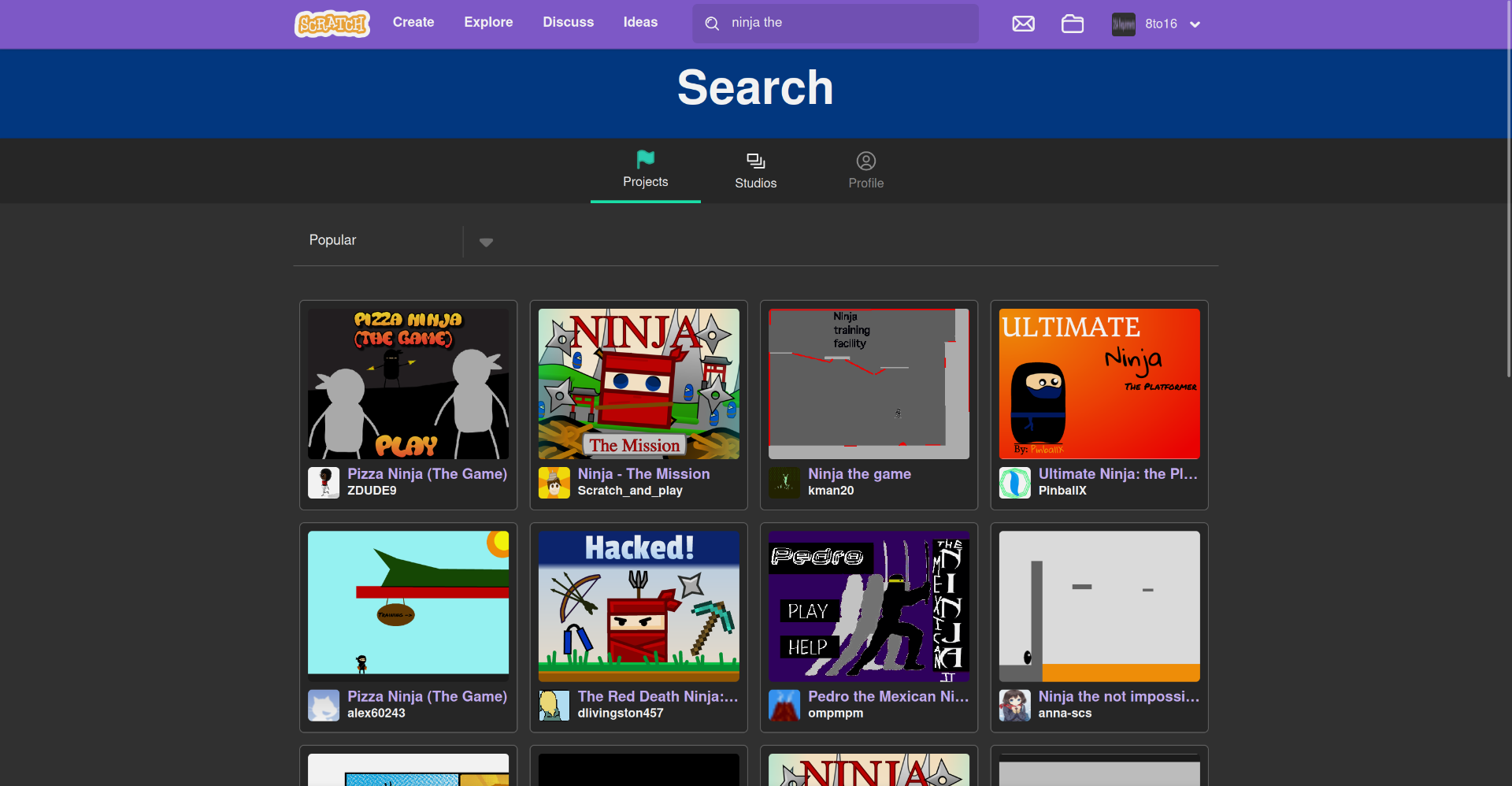
Task: Click ompmpm's avatar icon
Action: click(x=784, y=705)
